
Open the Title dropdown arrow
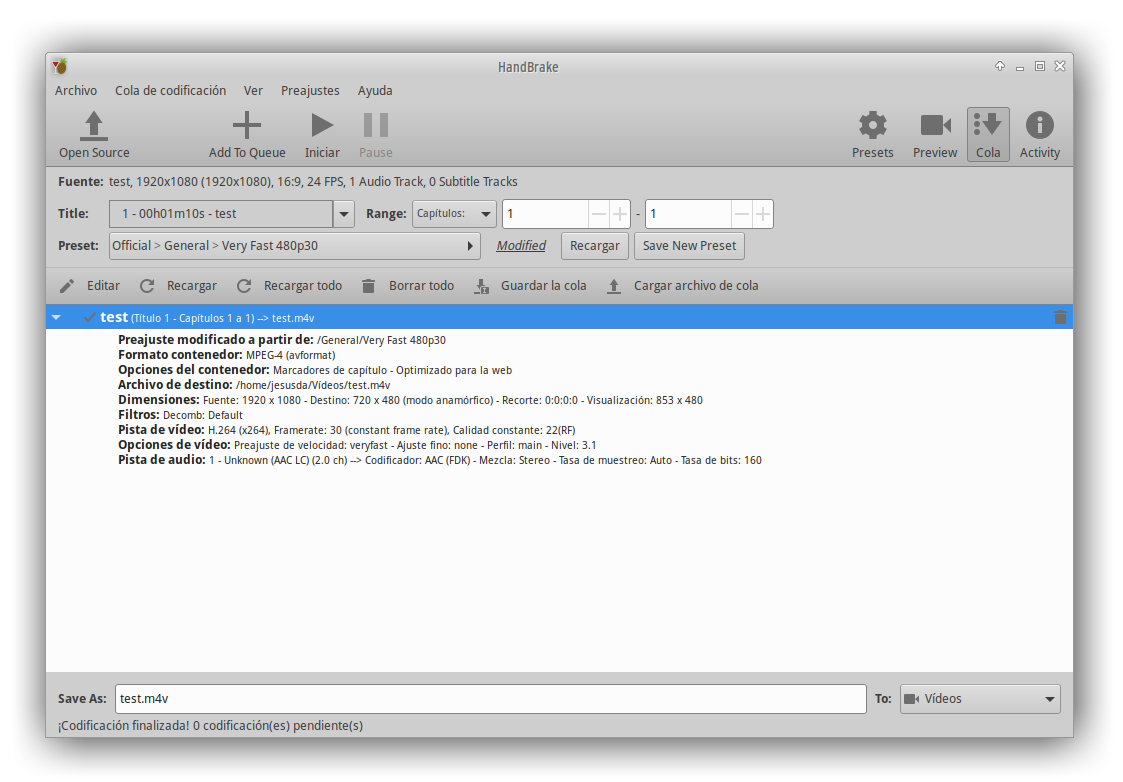344,214
